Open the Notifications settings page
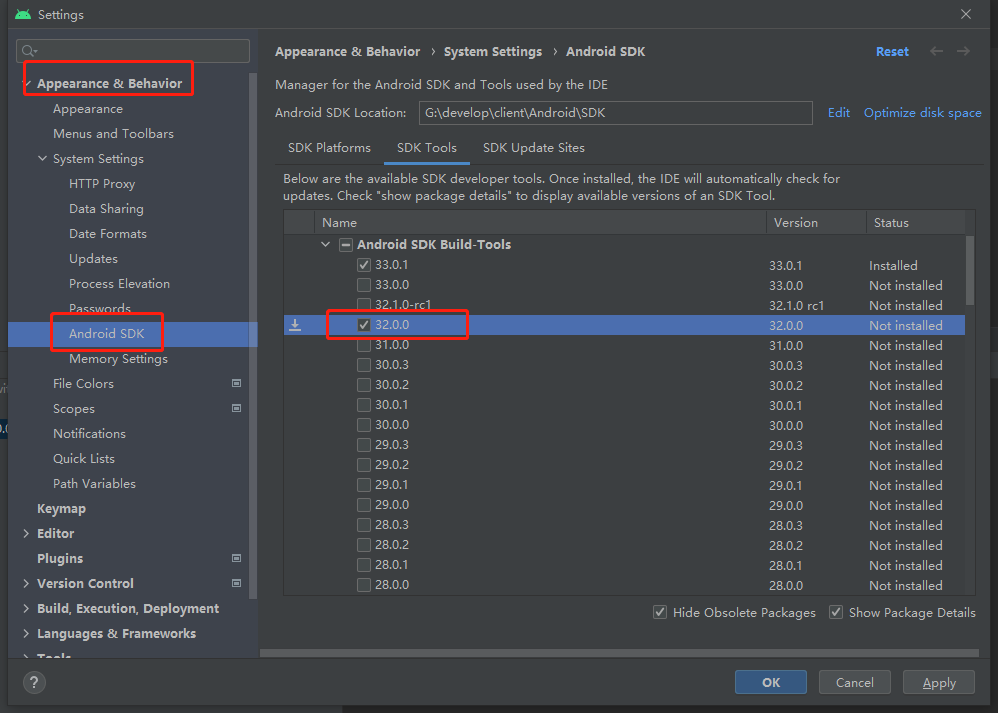Viewport: 998px width, 713px height. pos(89,434)
